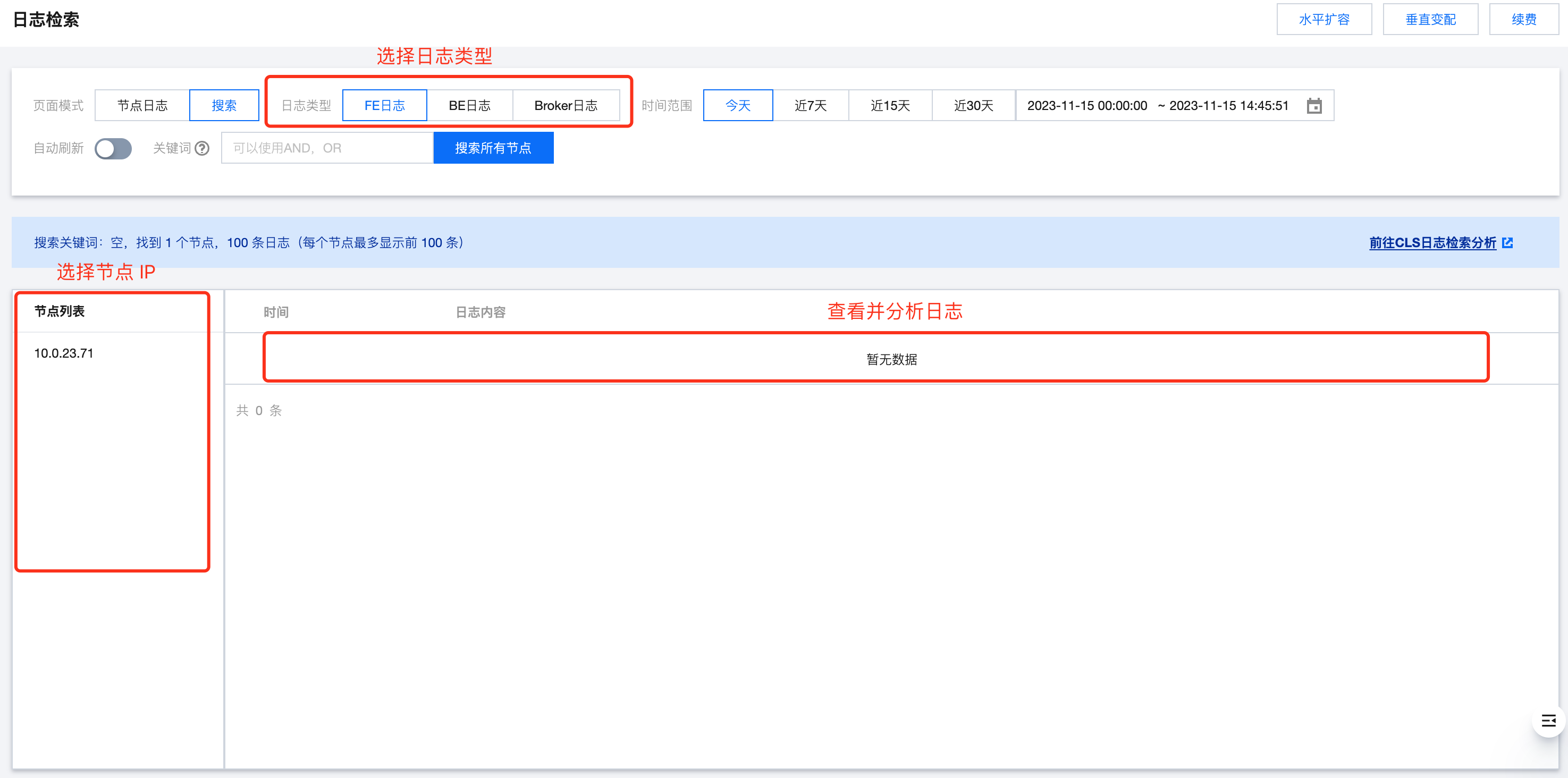This screenshot has height=778, width=1568.
Task: Select FE日志 log type
Action: click(384, 106)
